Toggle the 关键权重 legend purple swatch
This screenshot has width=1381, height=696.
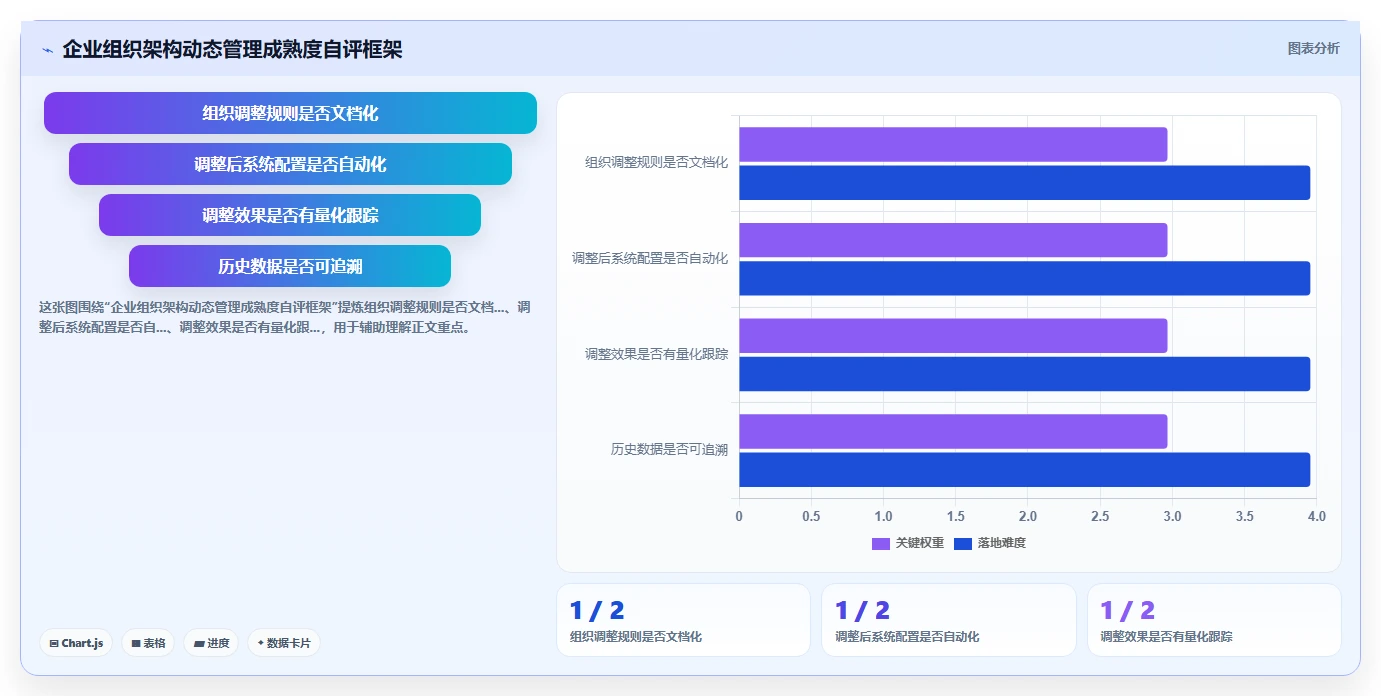coord(881,543)
